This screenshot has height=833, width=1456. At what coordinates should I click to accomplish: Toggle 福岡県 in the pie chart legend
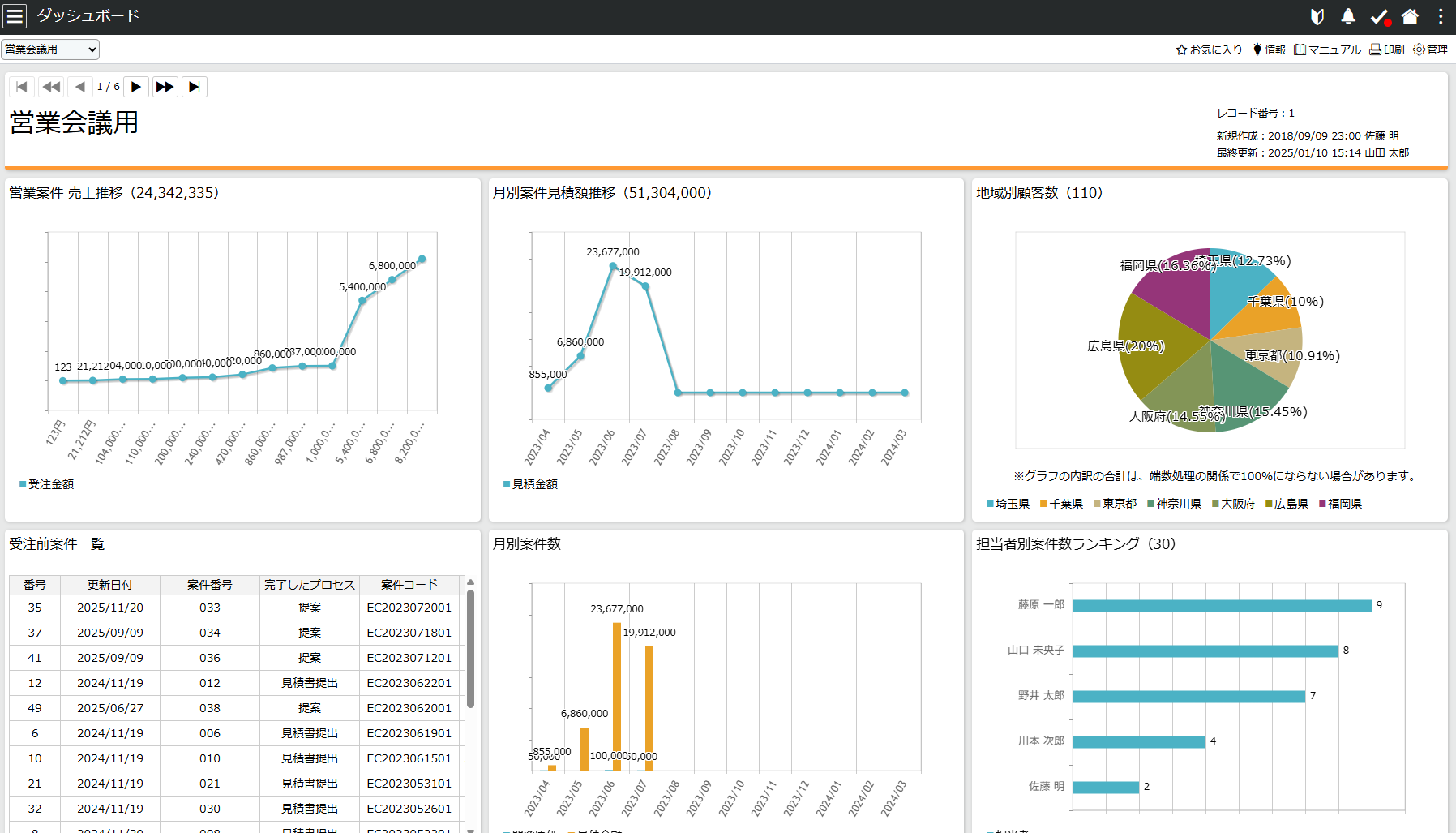[1341, 503]
